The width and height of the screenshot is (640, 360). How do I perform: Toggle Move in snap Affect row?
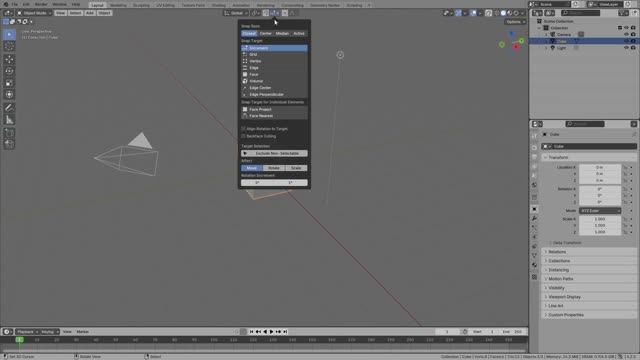click(x=252, y=168)
